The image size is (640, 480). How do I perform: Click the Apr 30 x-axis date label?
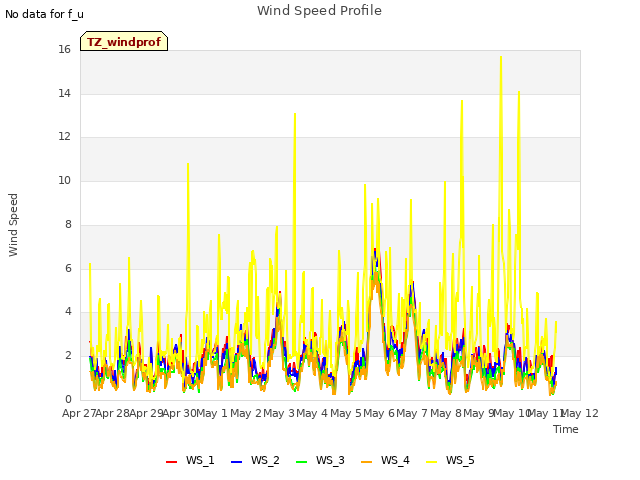coord(179,413)
